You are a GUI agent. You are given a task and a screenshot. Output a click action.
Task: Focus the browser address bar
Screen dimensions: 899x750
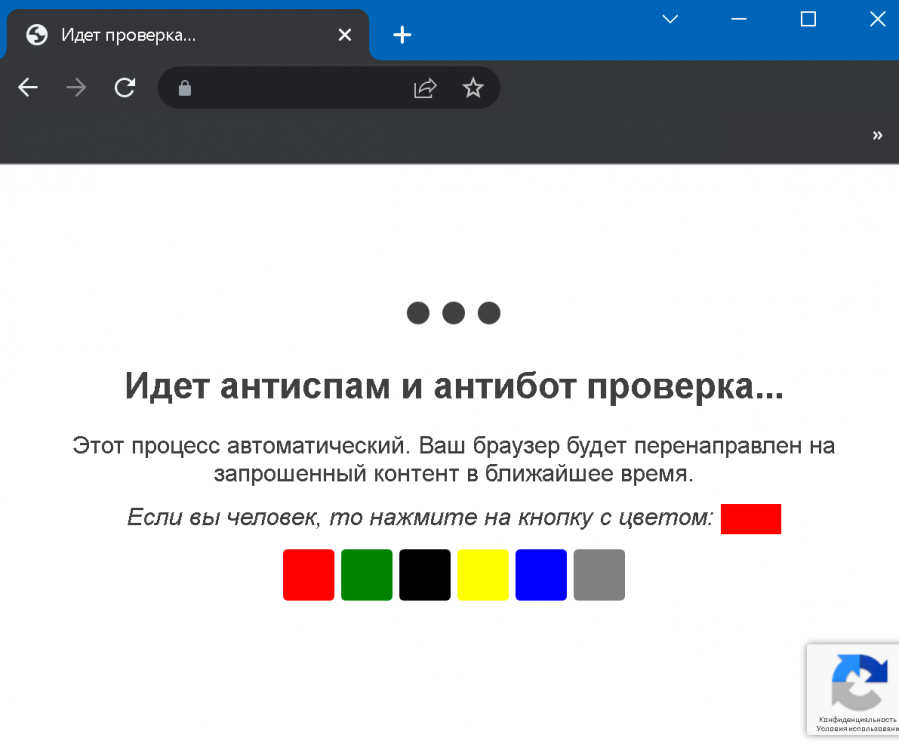coord(298,88)
